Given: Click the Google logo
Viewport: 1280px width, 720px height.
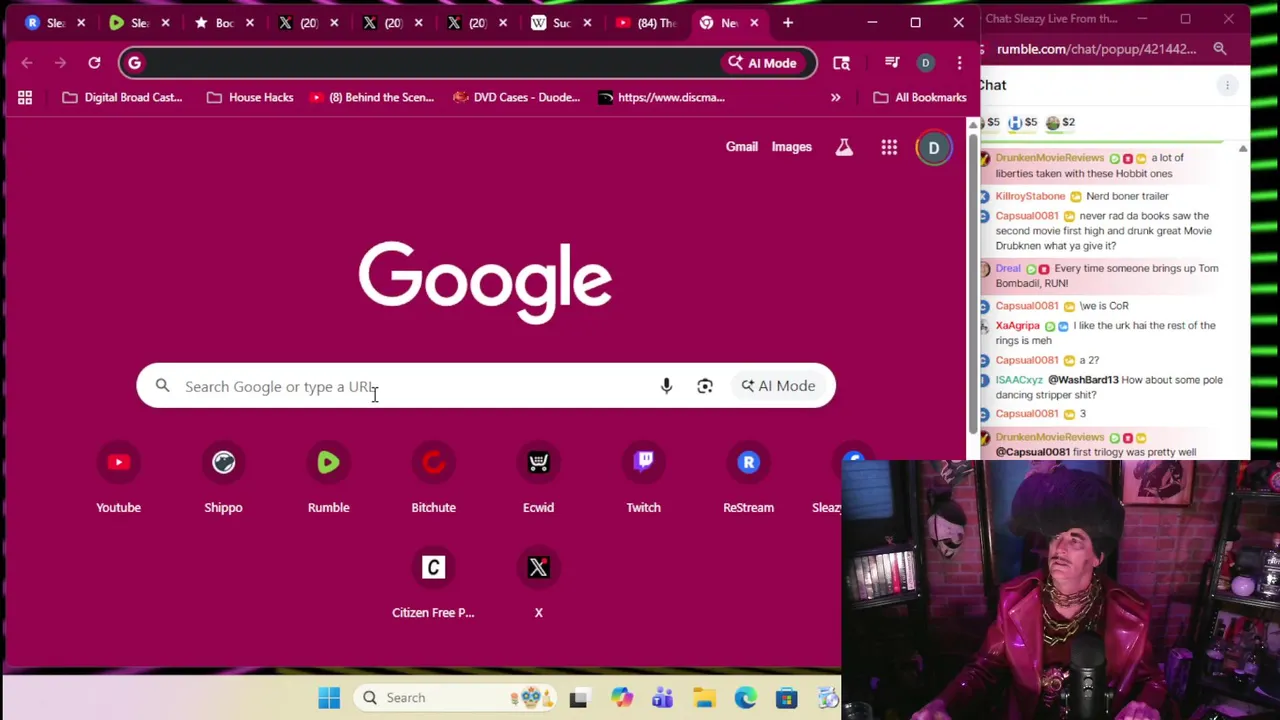Looking at the screenshot, I should click(x=485, y=281).
